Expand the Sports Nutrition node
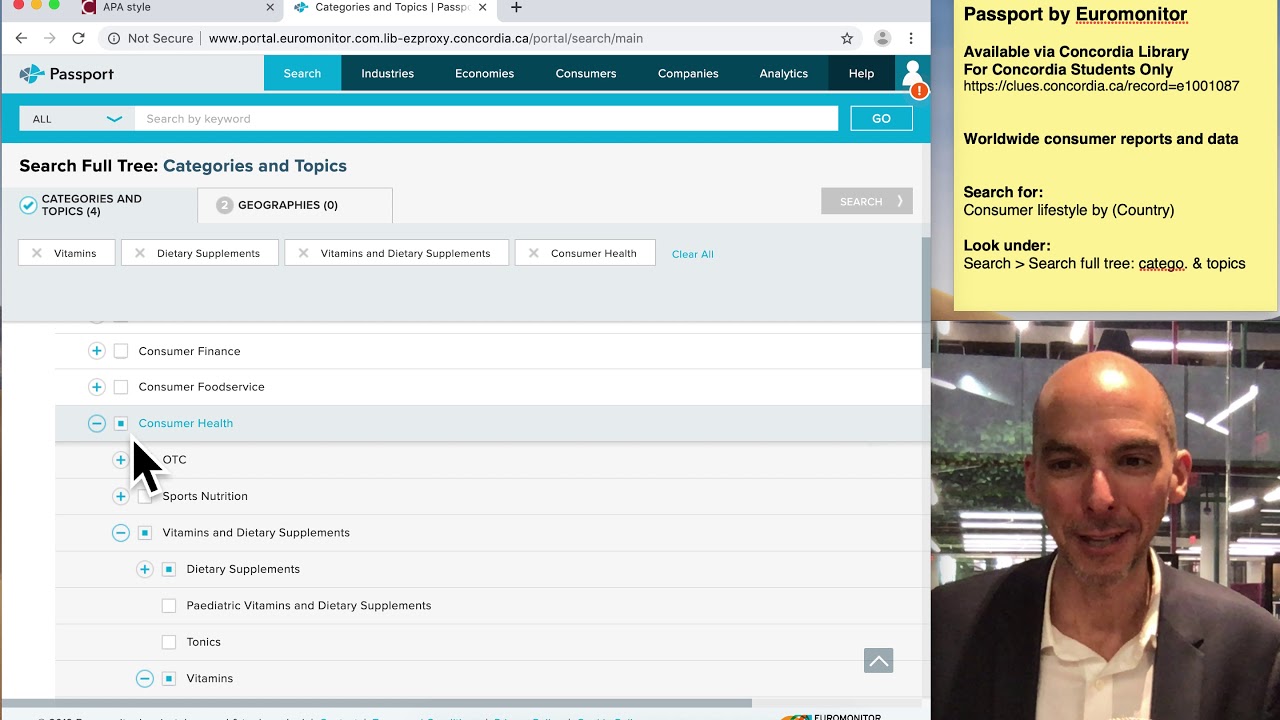This screenshot has width=1280, height=720. [x=121, y=496]
